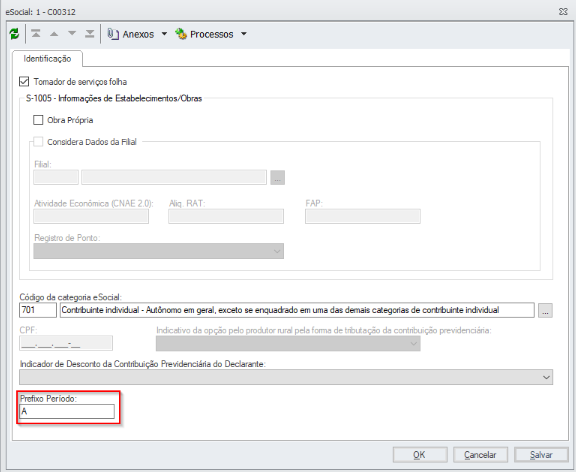
Task: Click the Alíq. RAT field
Action: 226,216
